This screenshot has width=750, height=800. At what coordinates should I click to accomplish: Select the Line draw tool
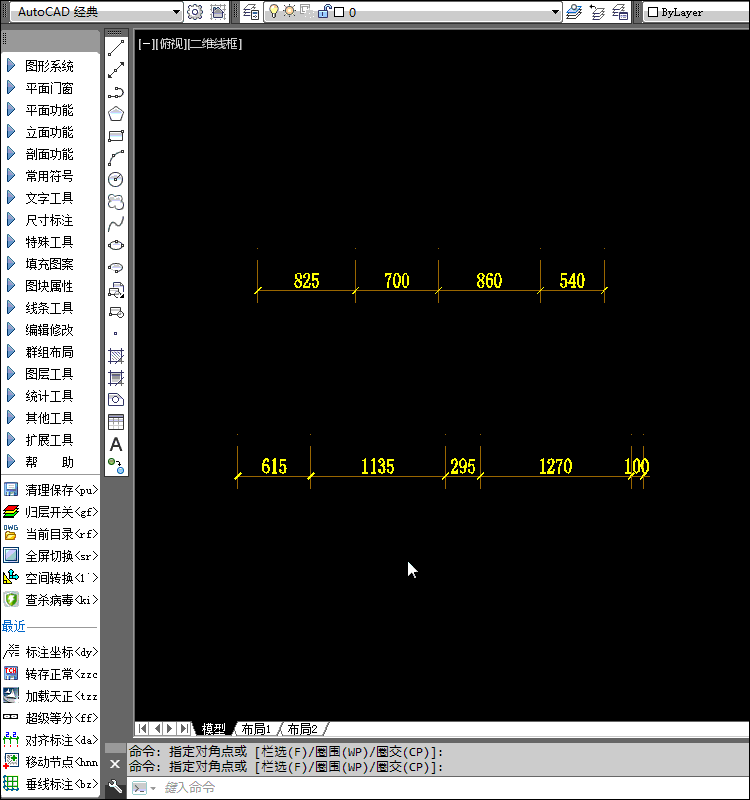pyautogui.click(x=116, y=48)
